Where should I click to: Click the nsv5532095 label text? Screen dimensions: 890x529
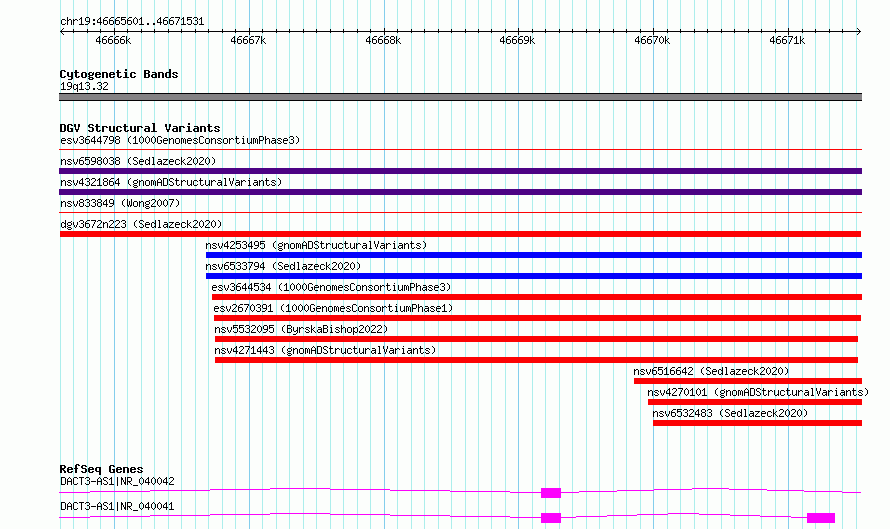301,329
